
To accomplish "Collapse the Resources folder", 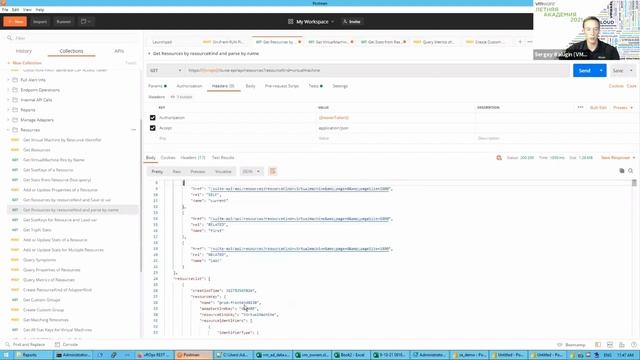I will point(8,130).
